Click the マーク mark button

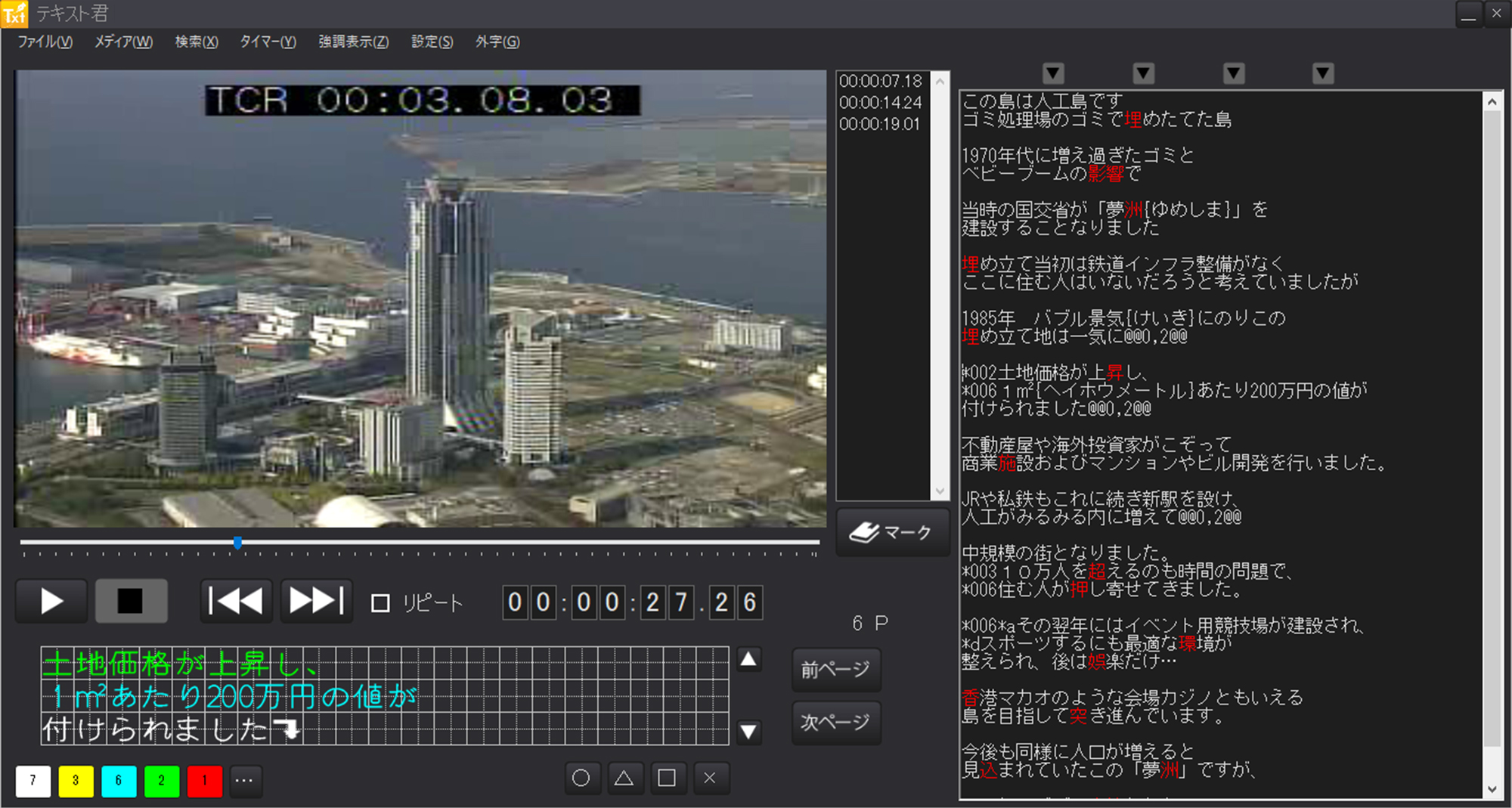pyautogui.click(x=892, y=533)
